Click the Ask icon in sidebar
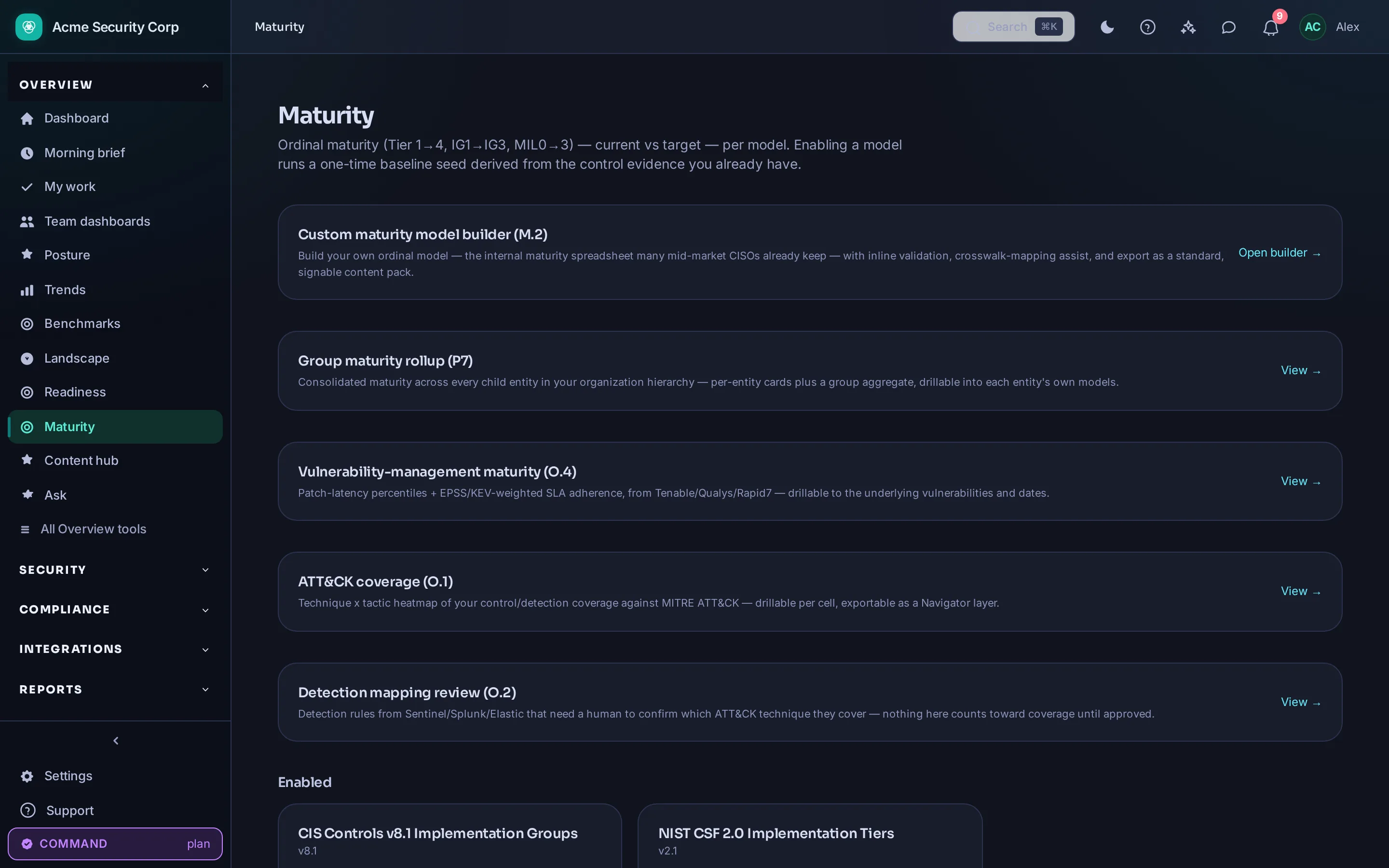 27,494
